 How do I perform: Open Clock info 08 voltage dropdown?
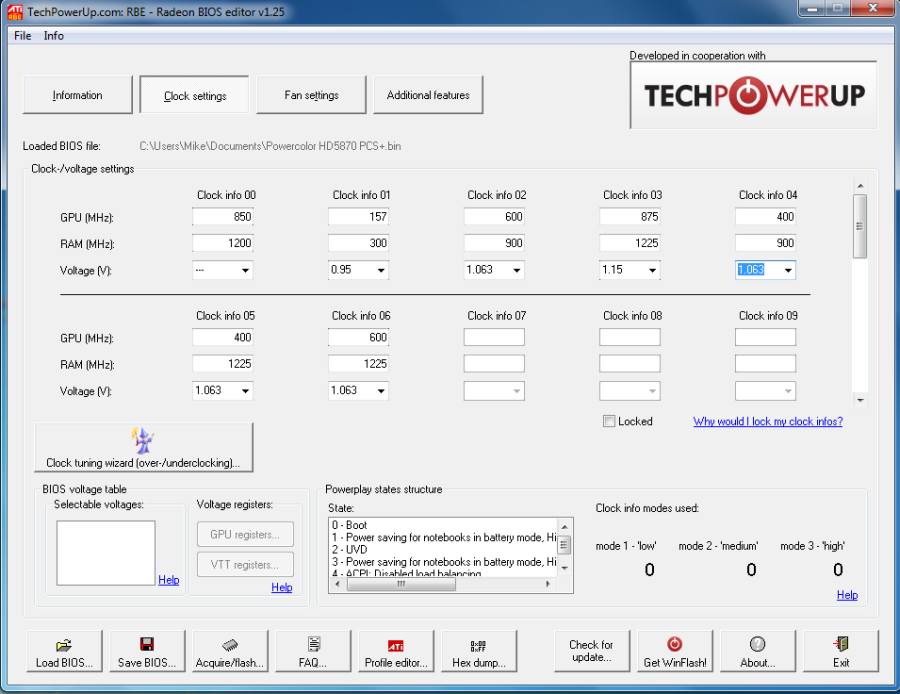pyautogui.click(x=652, y=391)
